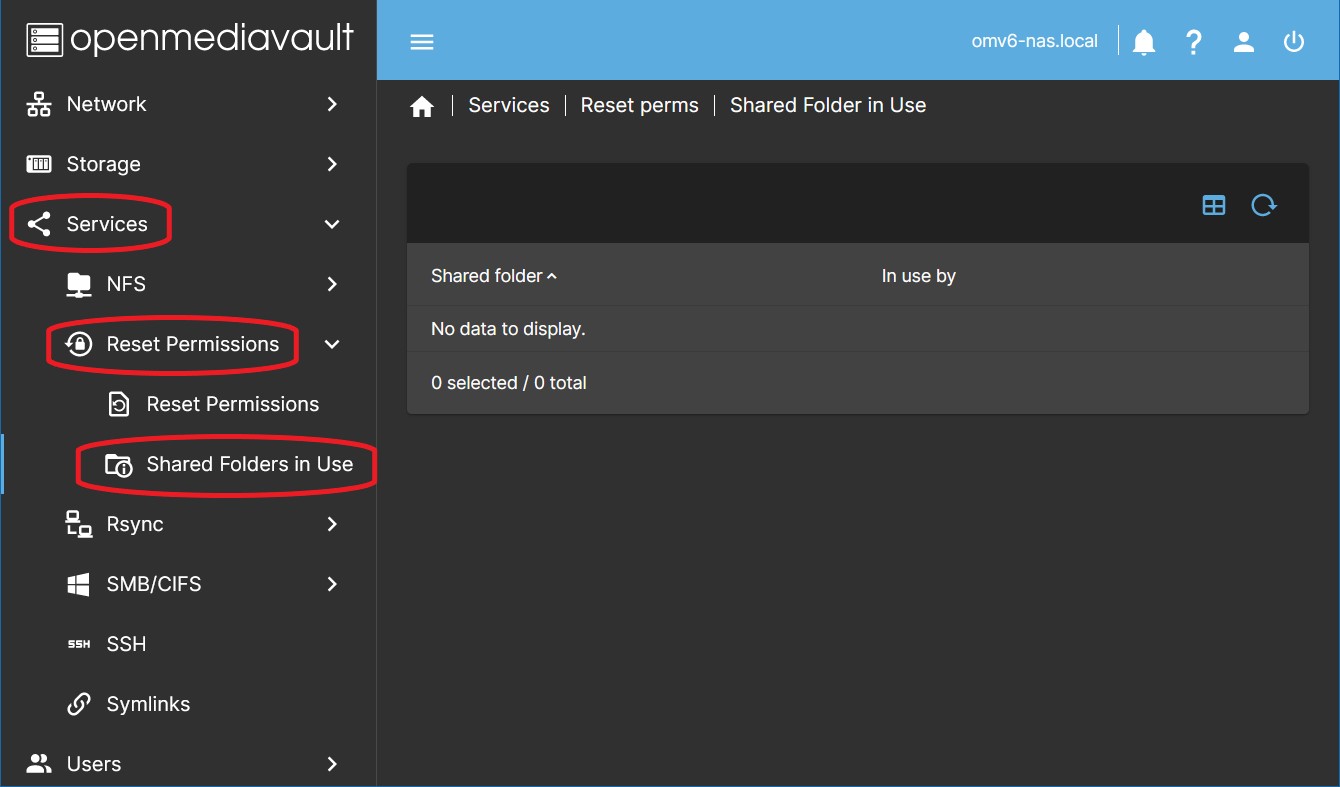Click Reset perms breadcrumb link
1340x787 pixels.
[640, 106]
